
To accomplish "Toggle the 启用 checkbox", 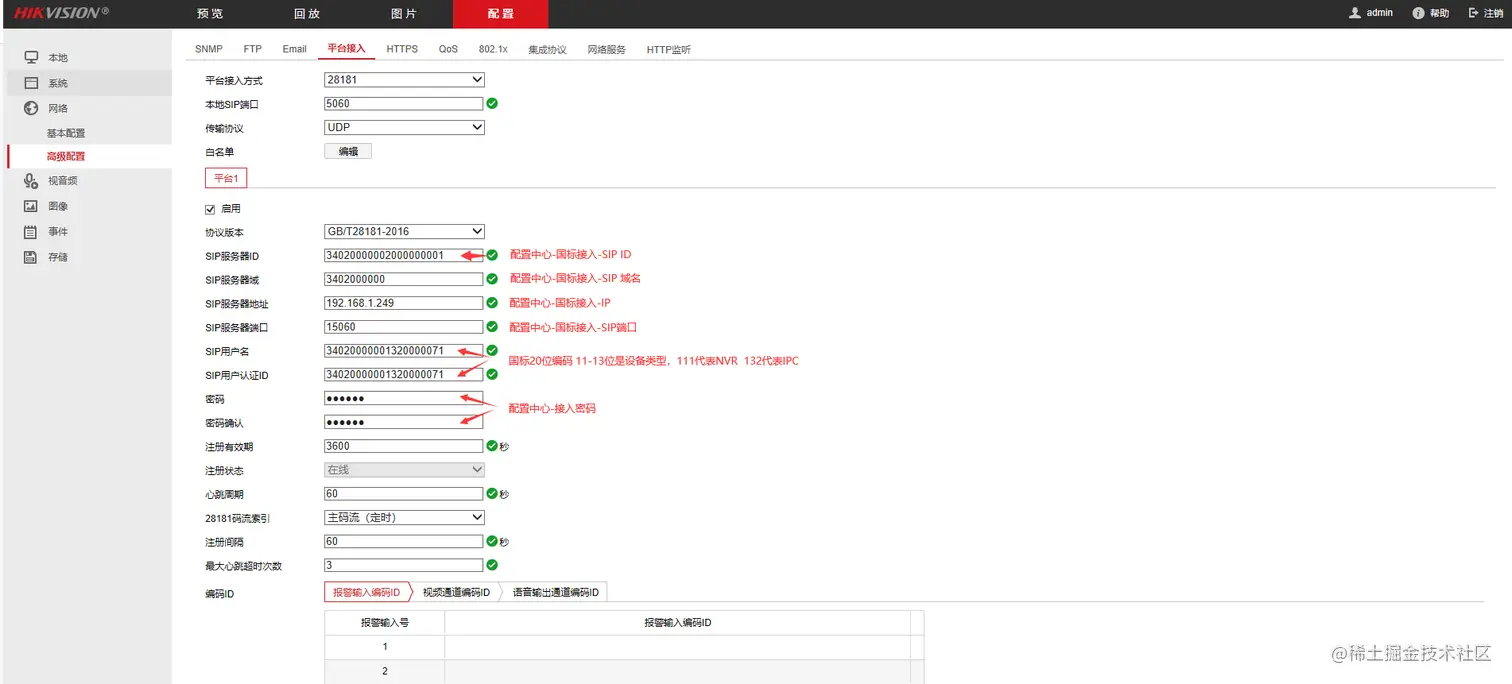I will (x=210, y=209).
